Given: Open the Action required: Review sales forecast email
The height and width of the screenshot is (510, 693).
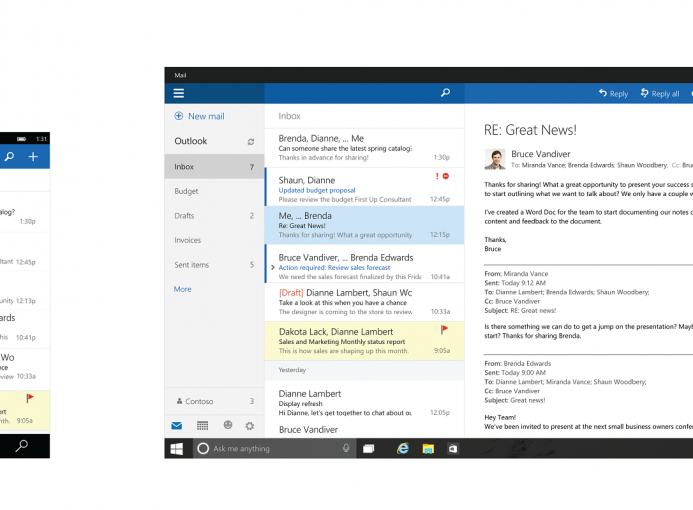Looking at the screenshot, I should coord(364,264).
